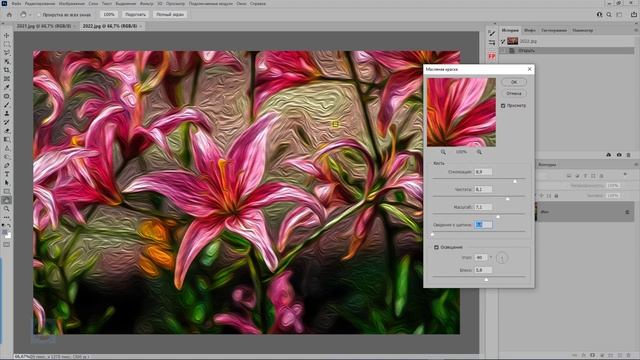The height and width of the screenshot is (360, 640).
Task: Select the Type tool
Action: pos(7,174)
